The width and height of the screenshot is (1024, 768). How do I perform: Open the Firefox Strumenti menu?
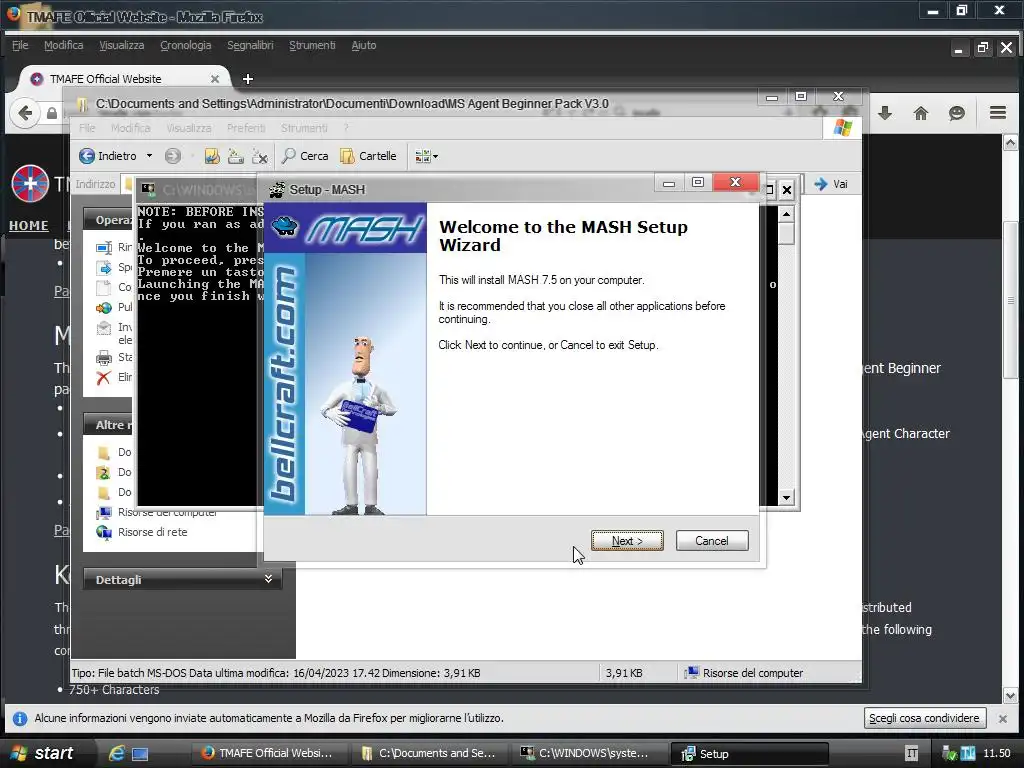(312, 45)
